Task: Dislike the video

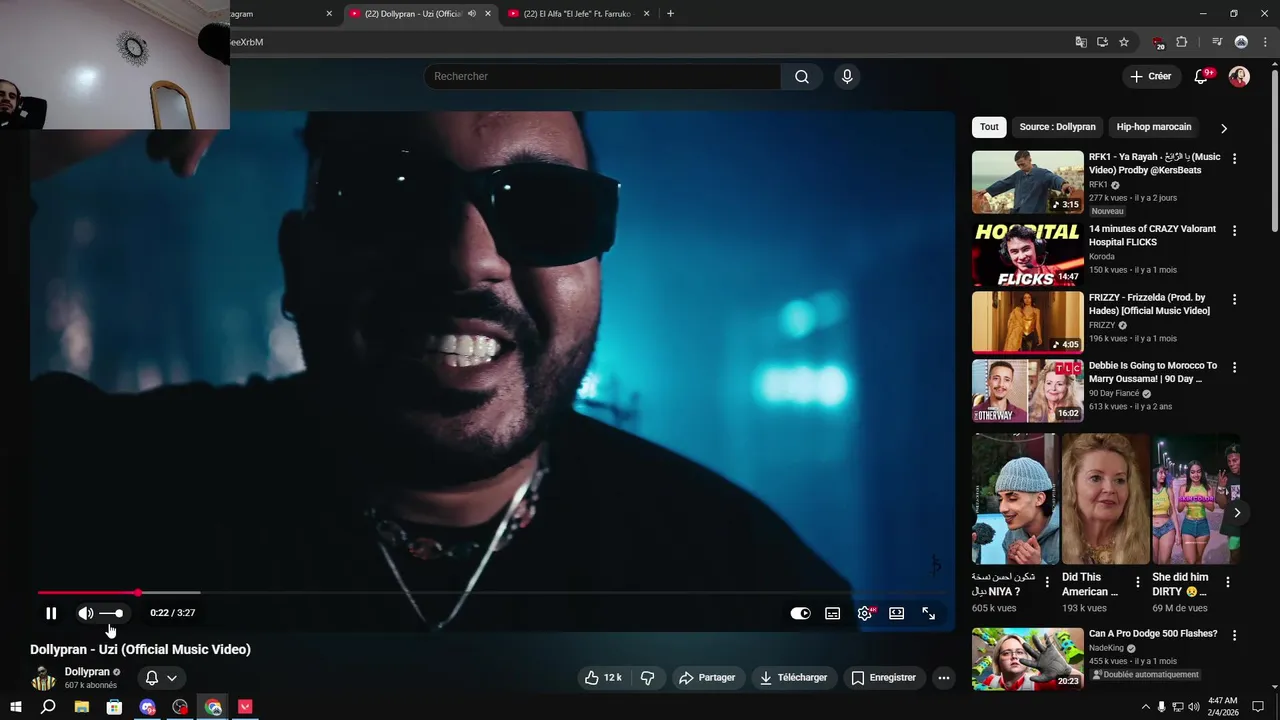Action: point(647,677)
